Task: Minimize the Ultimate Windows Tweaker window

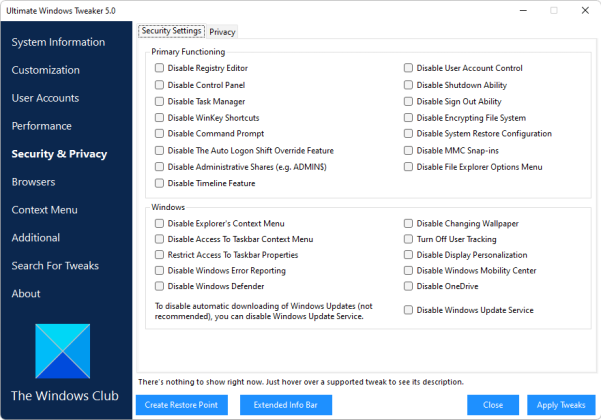Action: (523, 10)
